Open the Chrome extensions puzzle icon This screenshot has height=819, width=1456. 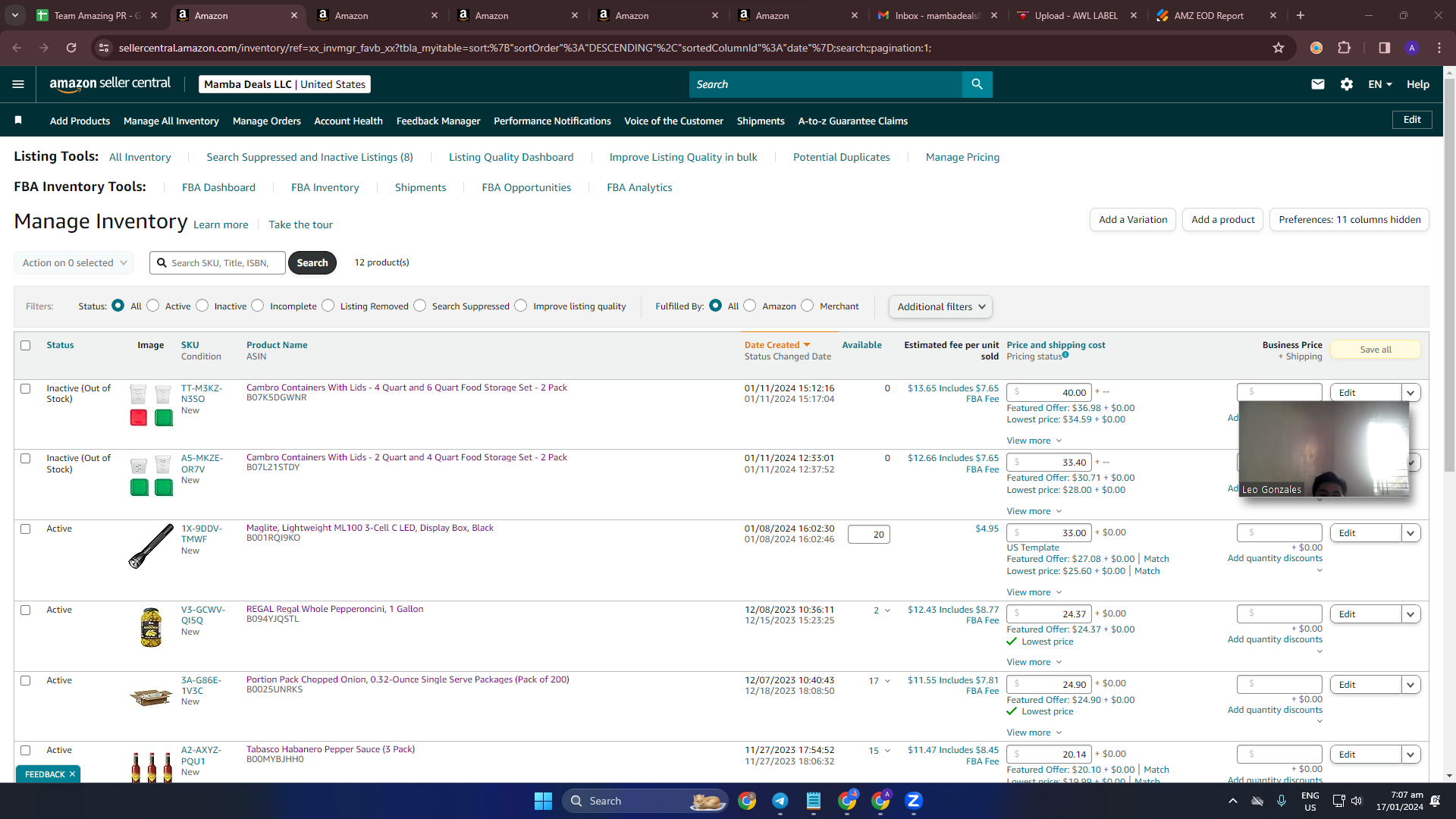pyautogui.click(x=1345, y=48)
